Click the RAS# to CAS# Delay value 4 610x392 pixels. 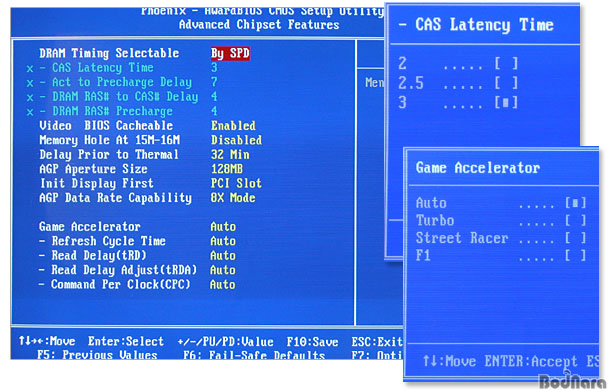point(214,96)
